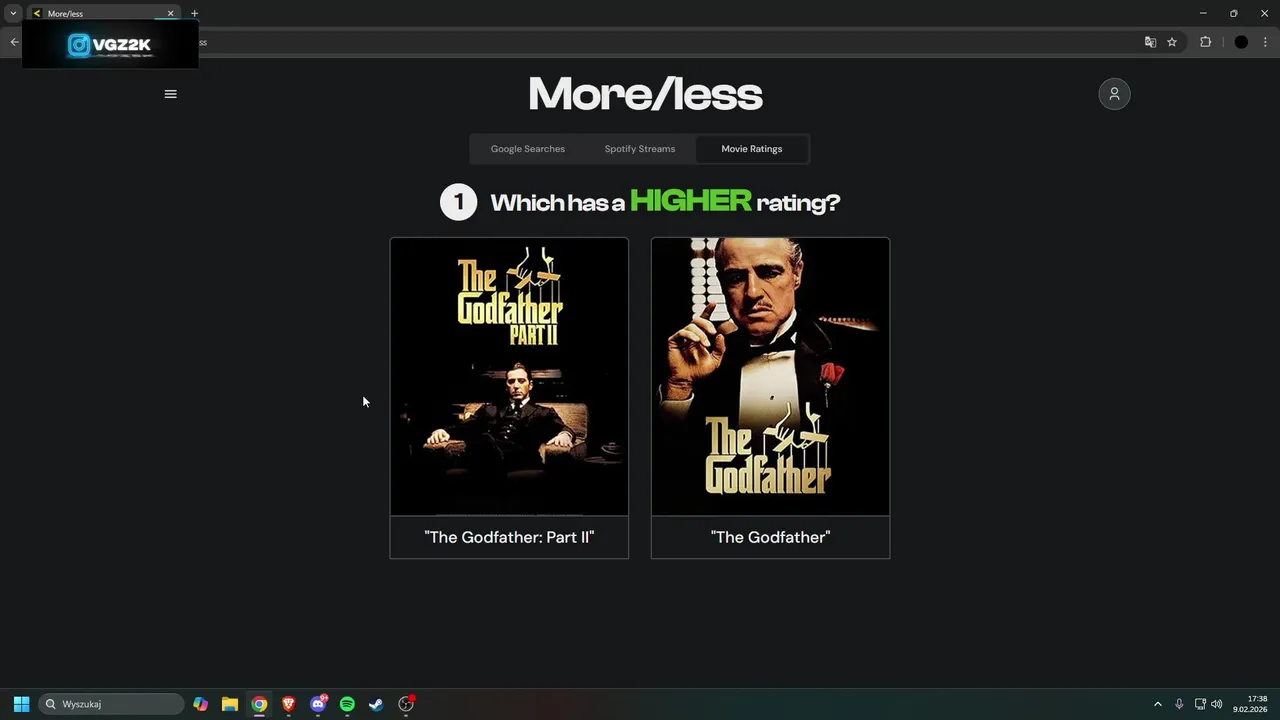Click the Chrome taskbar icon
This screenshot has width=1280, height=720.
pos(259,704)
